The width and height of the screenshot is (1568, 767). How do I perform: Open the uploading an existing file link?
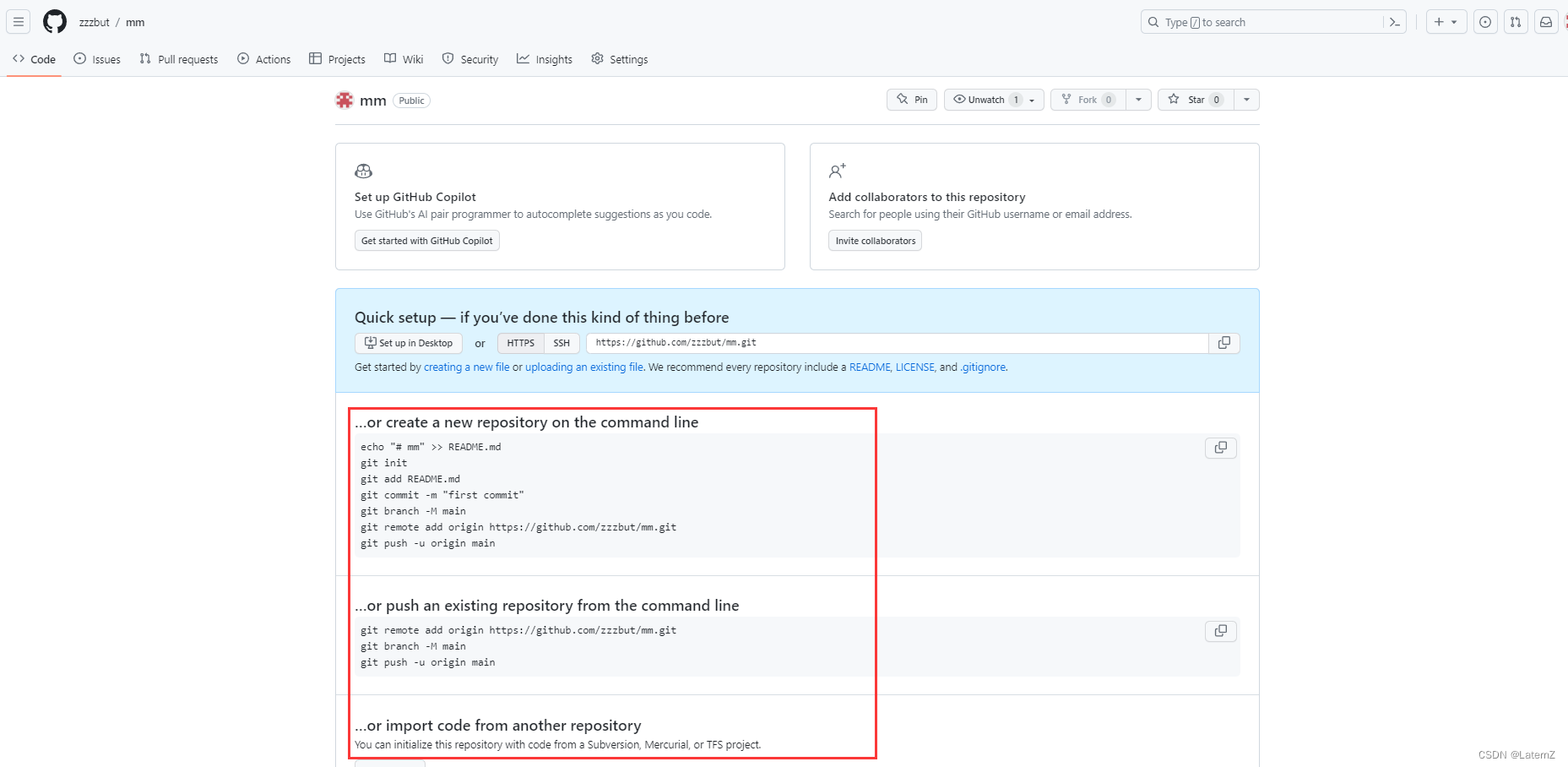(584, 367)
